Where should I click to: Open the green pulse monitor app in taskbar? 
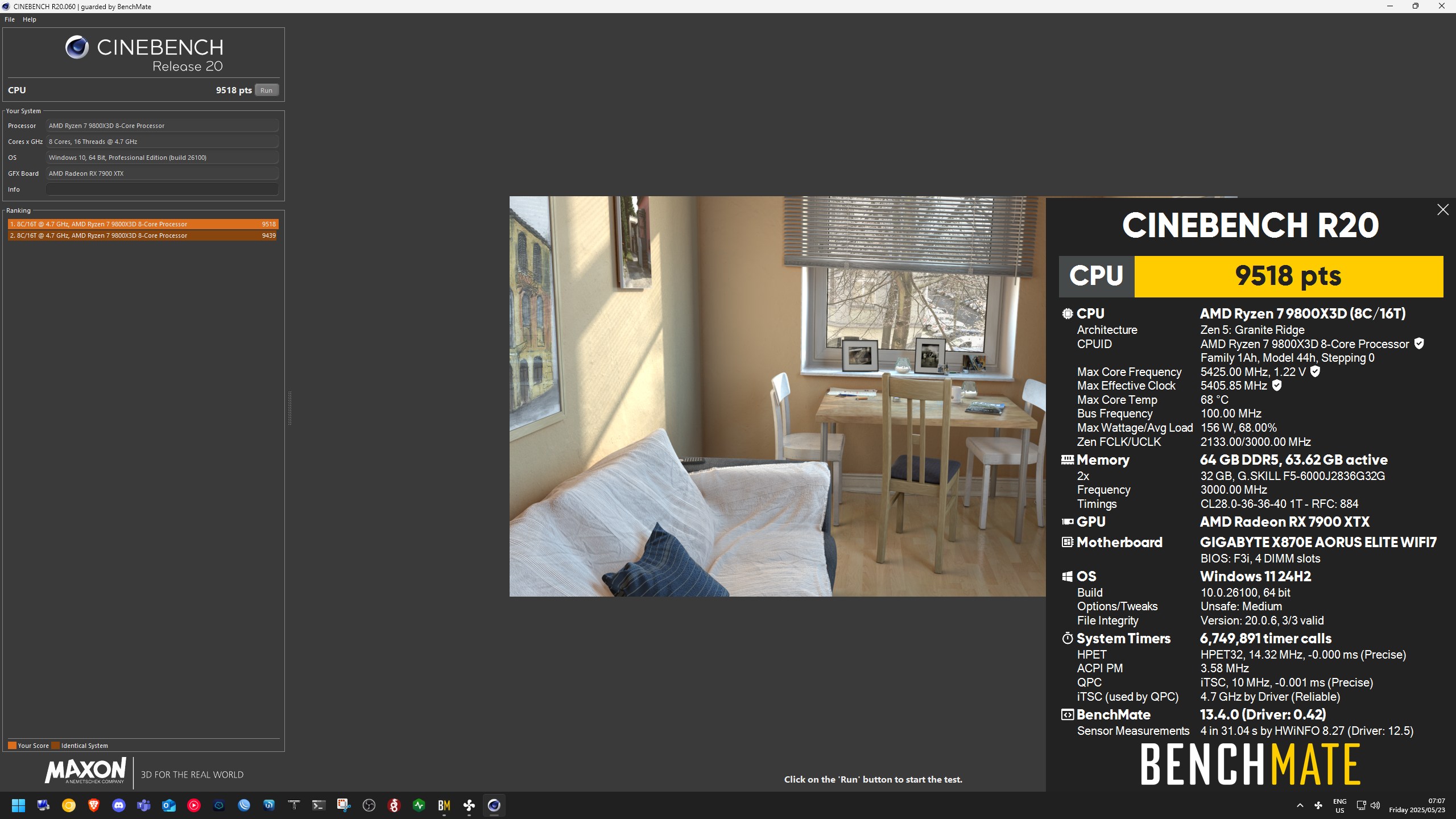point(419,805)
